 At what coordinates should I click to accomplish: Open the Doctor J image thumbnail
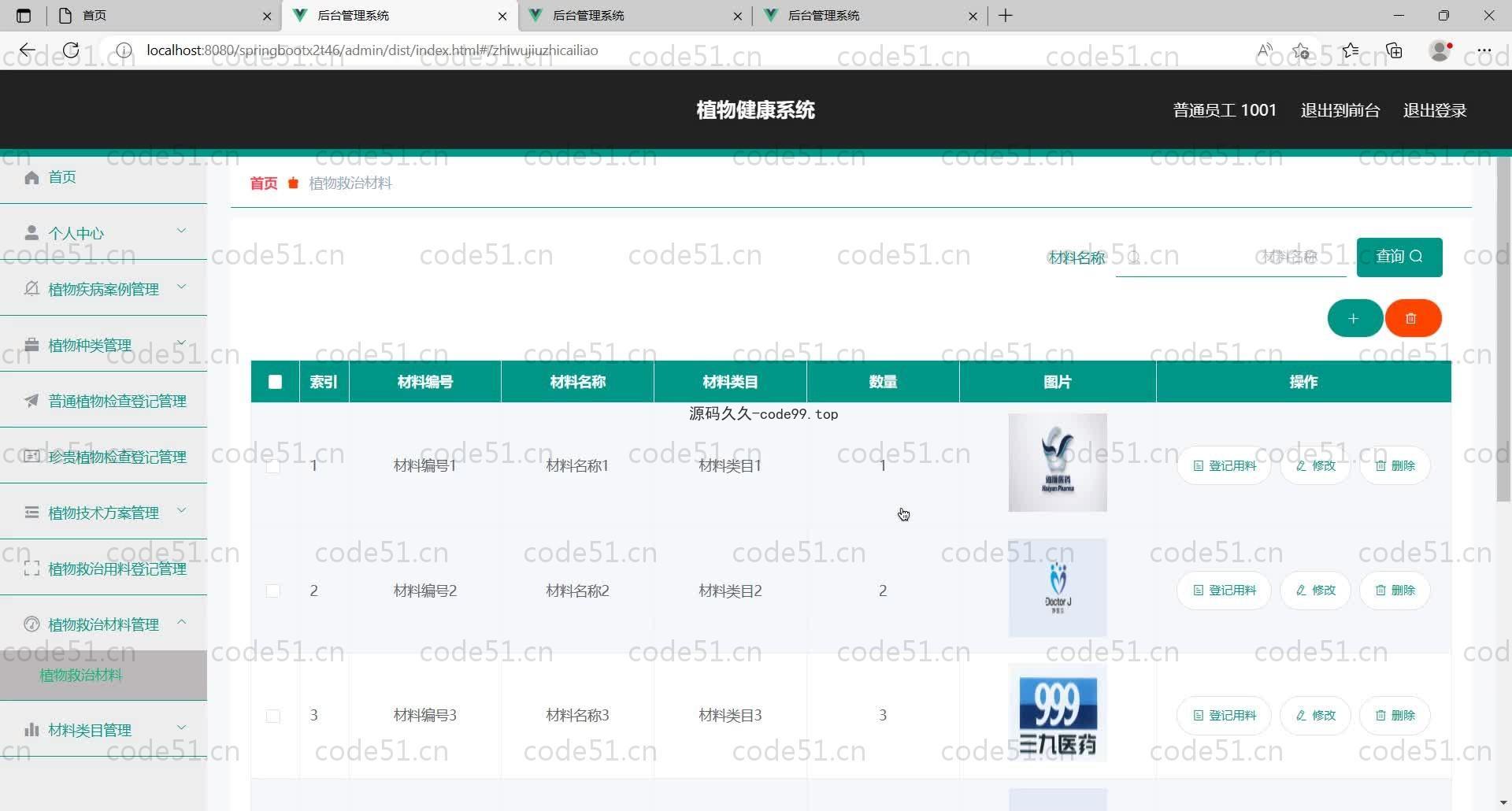pyautogui.click(x=1058, y=587)
